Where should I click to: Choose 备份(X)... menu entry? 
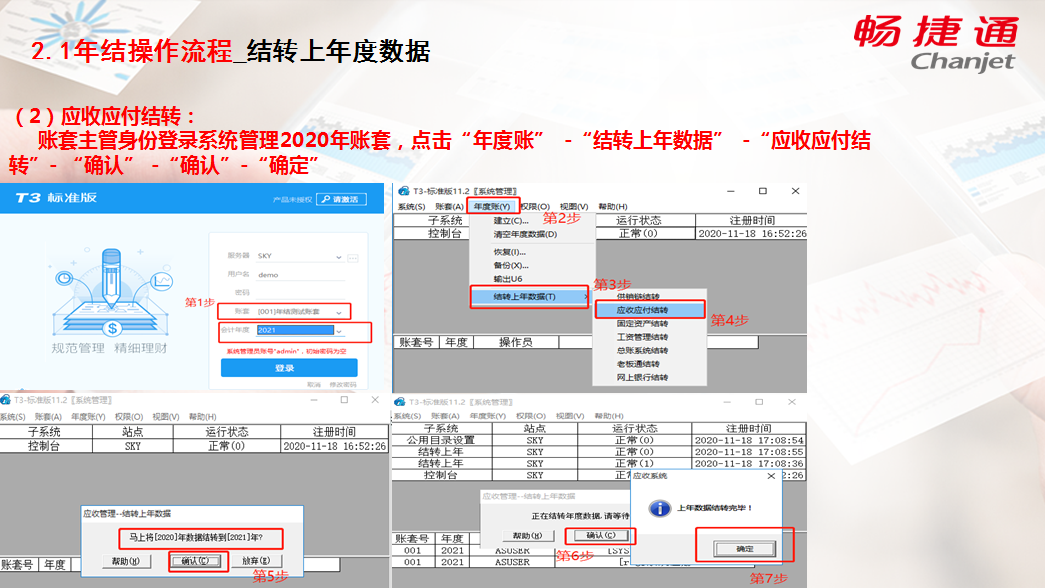511,265
